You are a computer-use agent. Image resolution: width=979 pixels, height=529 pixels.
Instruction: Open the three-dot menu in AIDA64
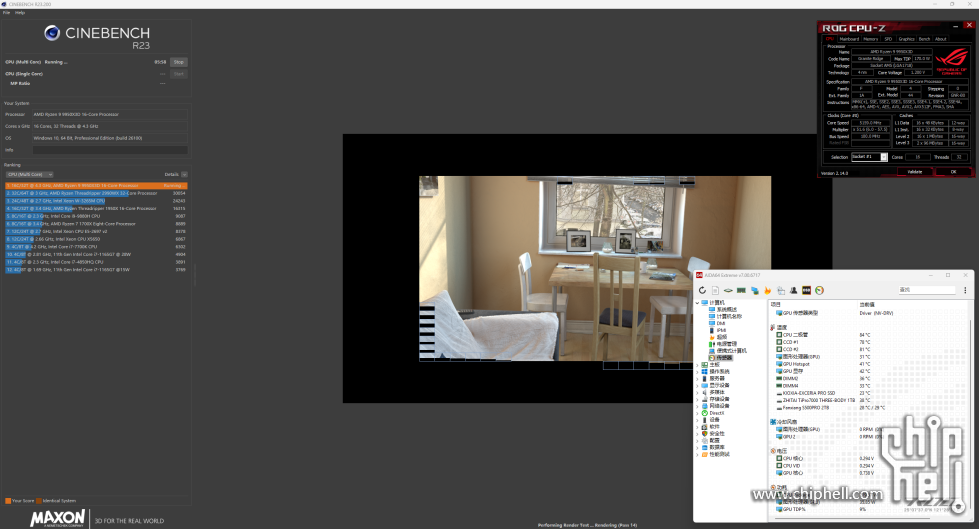[x=965, y=290]
